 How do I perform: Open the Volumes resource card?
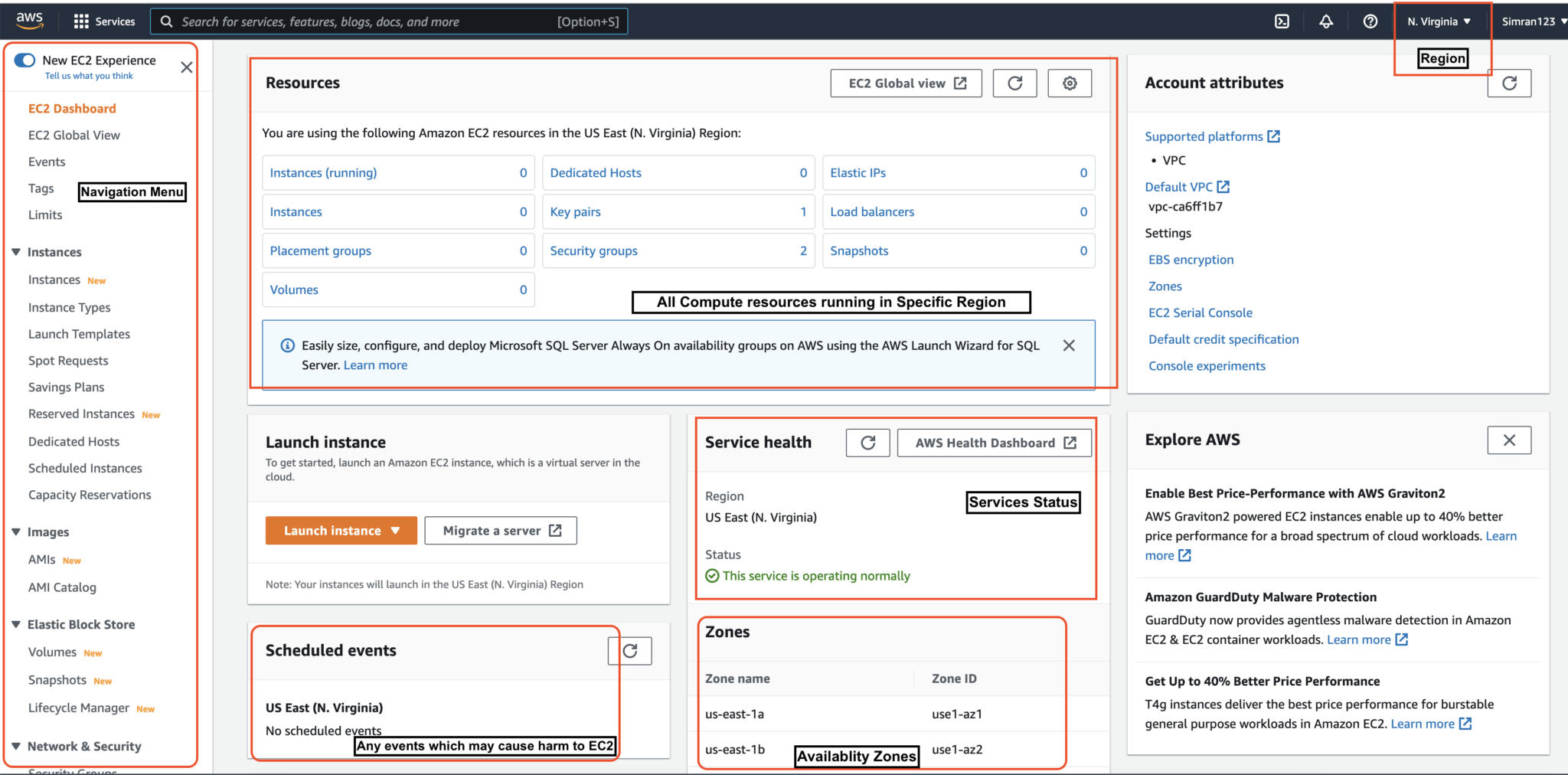(x=398, y=290)
